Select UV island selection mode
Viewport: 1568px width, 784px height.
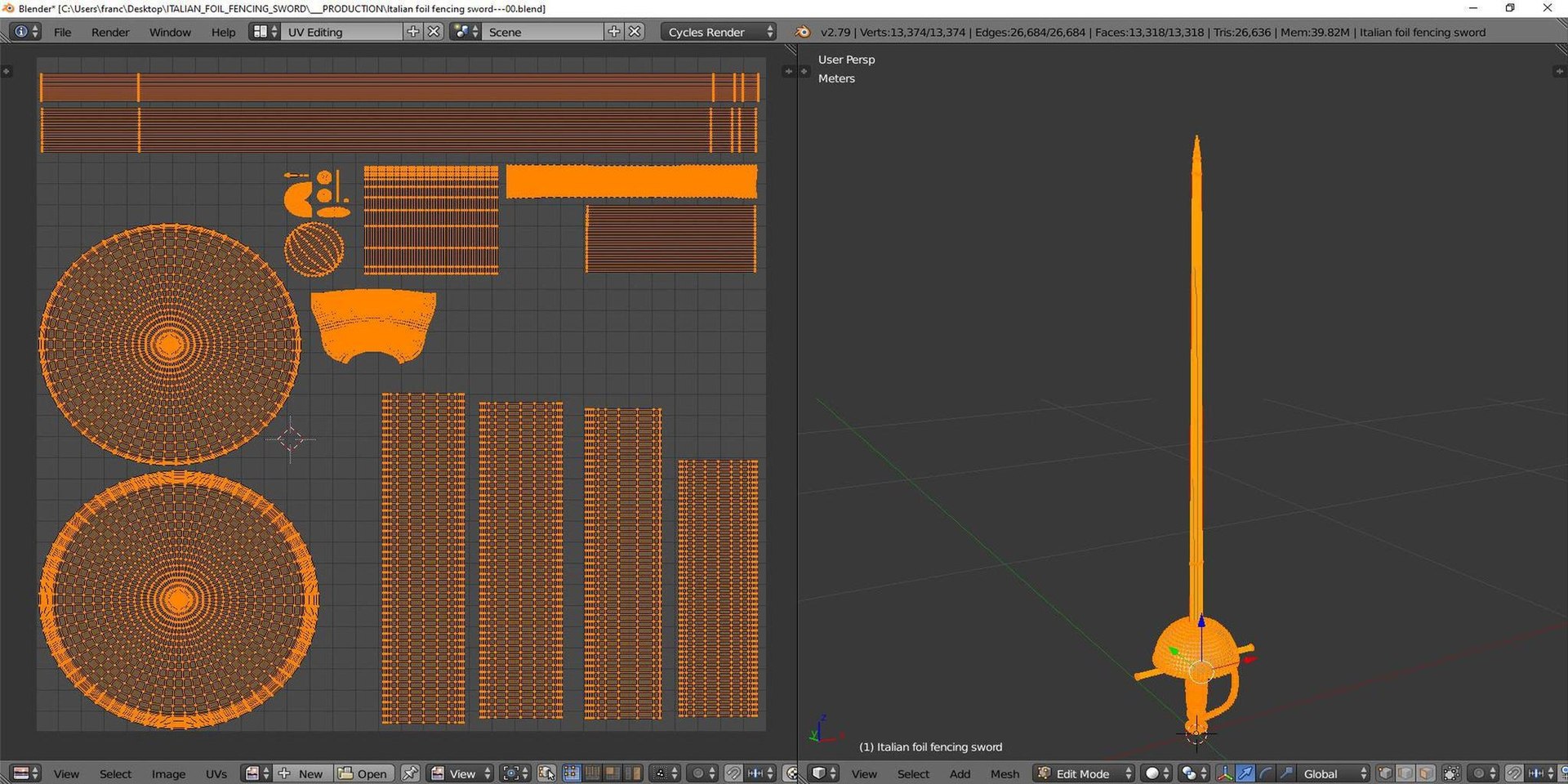(x=633, y=773)
